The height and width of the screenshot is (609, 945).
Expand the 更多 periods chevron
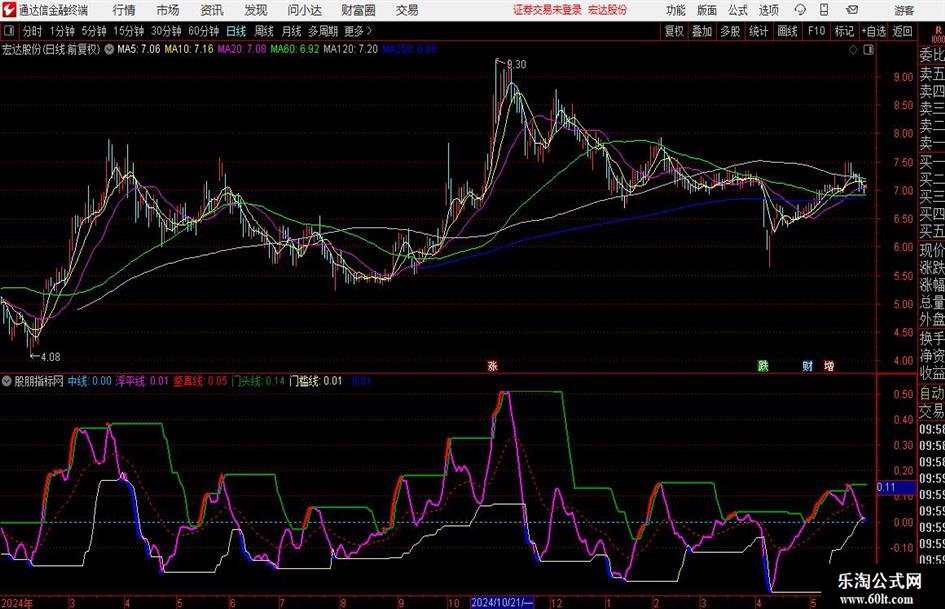tap(359, 31)
